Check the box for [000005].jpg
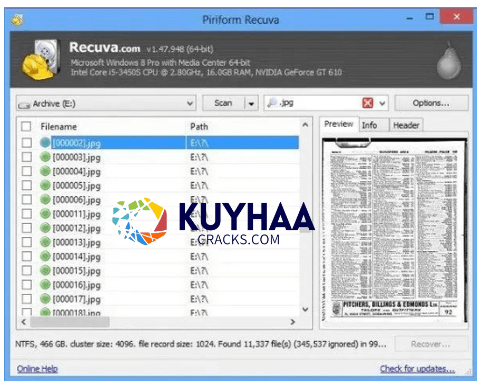Image resolution: width=484 pixels, height=386 pixels. pyautogui.click(x=27, y=185)
